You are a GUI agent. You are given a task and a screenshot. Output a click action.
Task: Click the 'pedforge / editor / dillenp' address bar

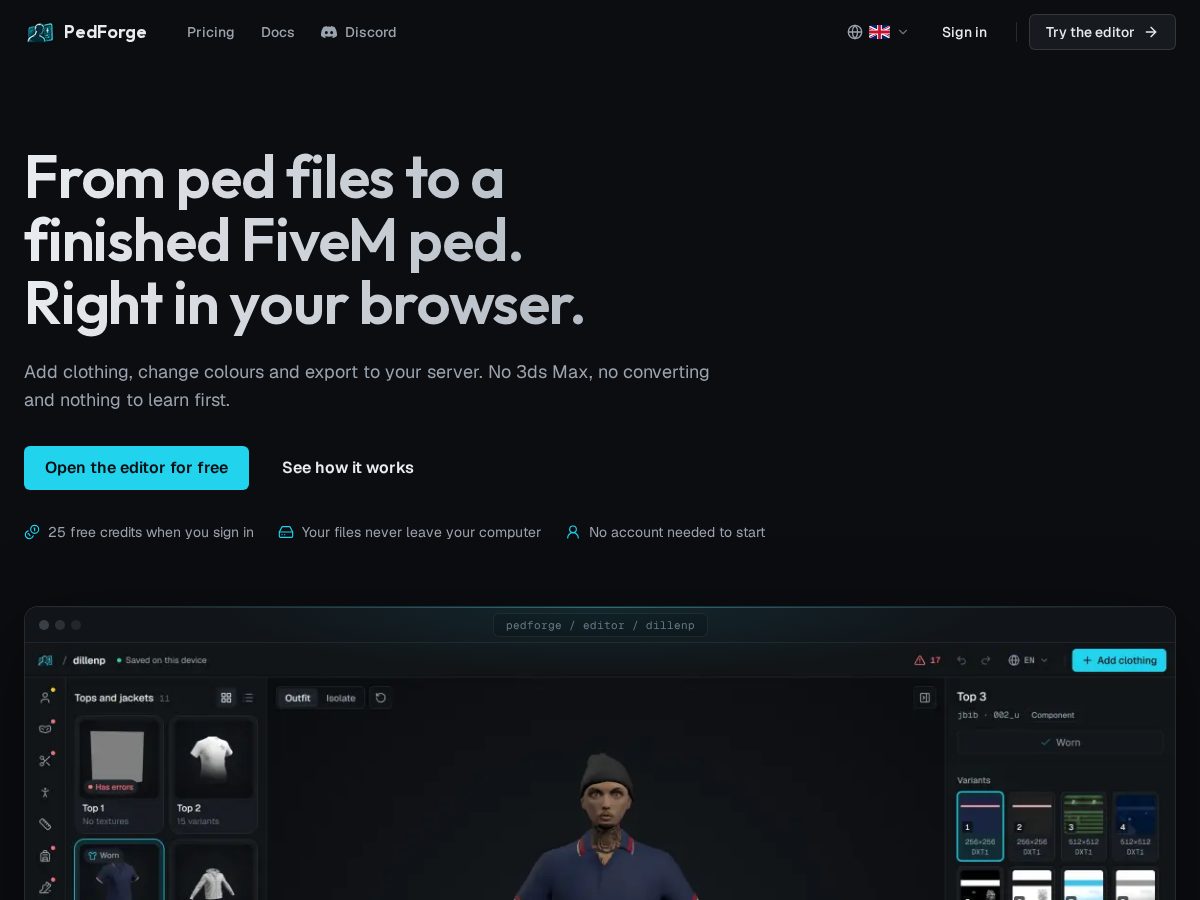(x=600, y=625)
